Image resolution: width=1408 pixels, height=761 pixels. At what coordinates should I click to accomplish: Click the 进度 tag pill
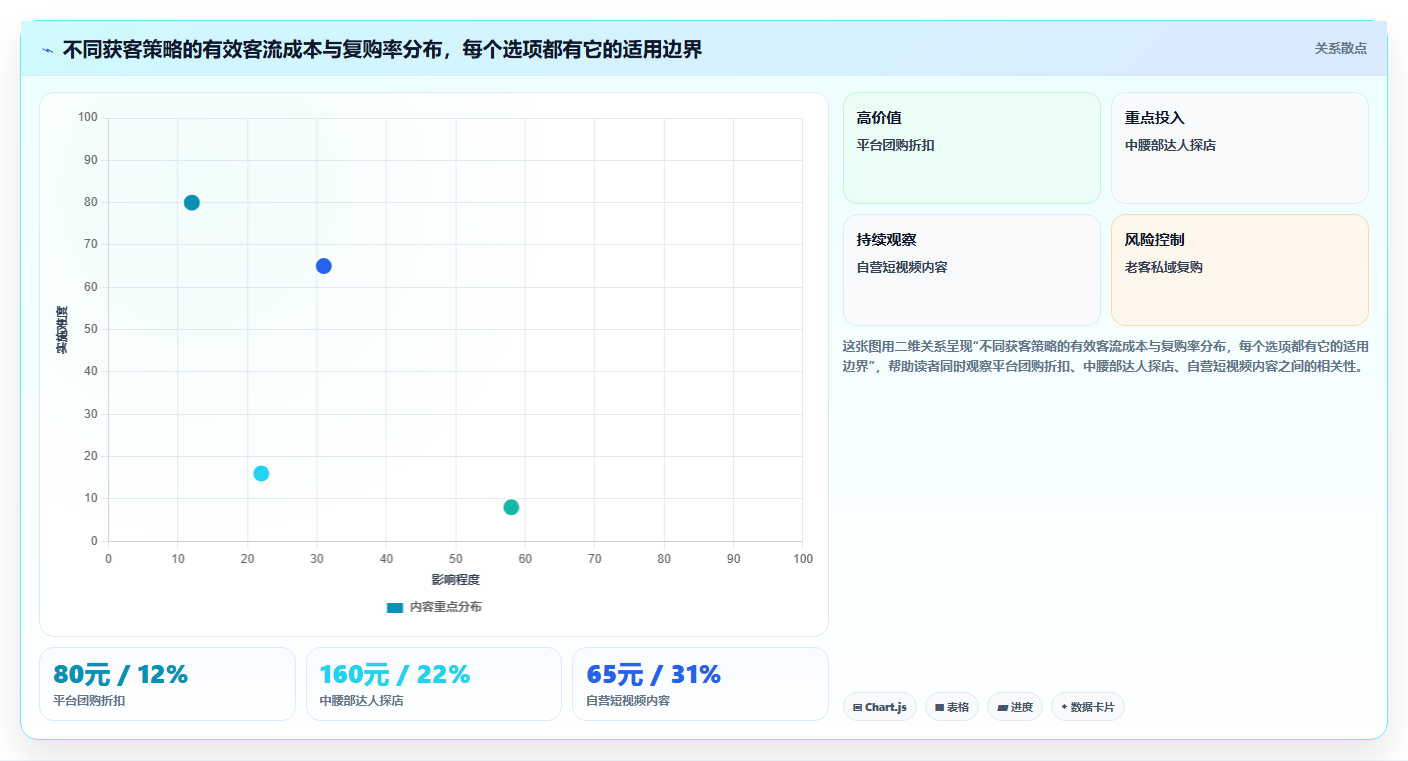1015,707
